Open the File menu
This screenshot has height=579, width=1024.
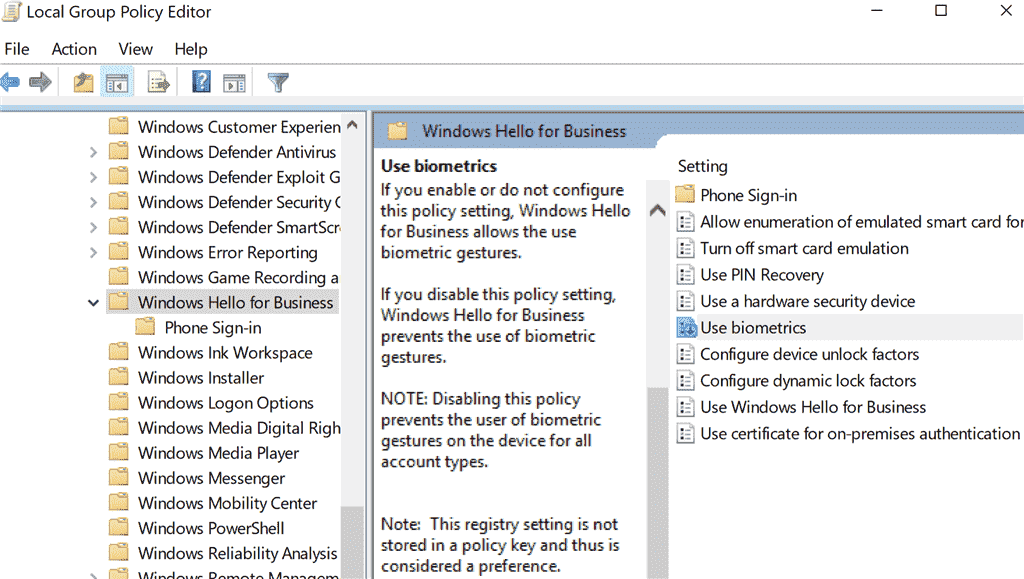coord(17,49)
